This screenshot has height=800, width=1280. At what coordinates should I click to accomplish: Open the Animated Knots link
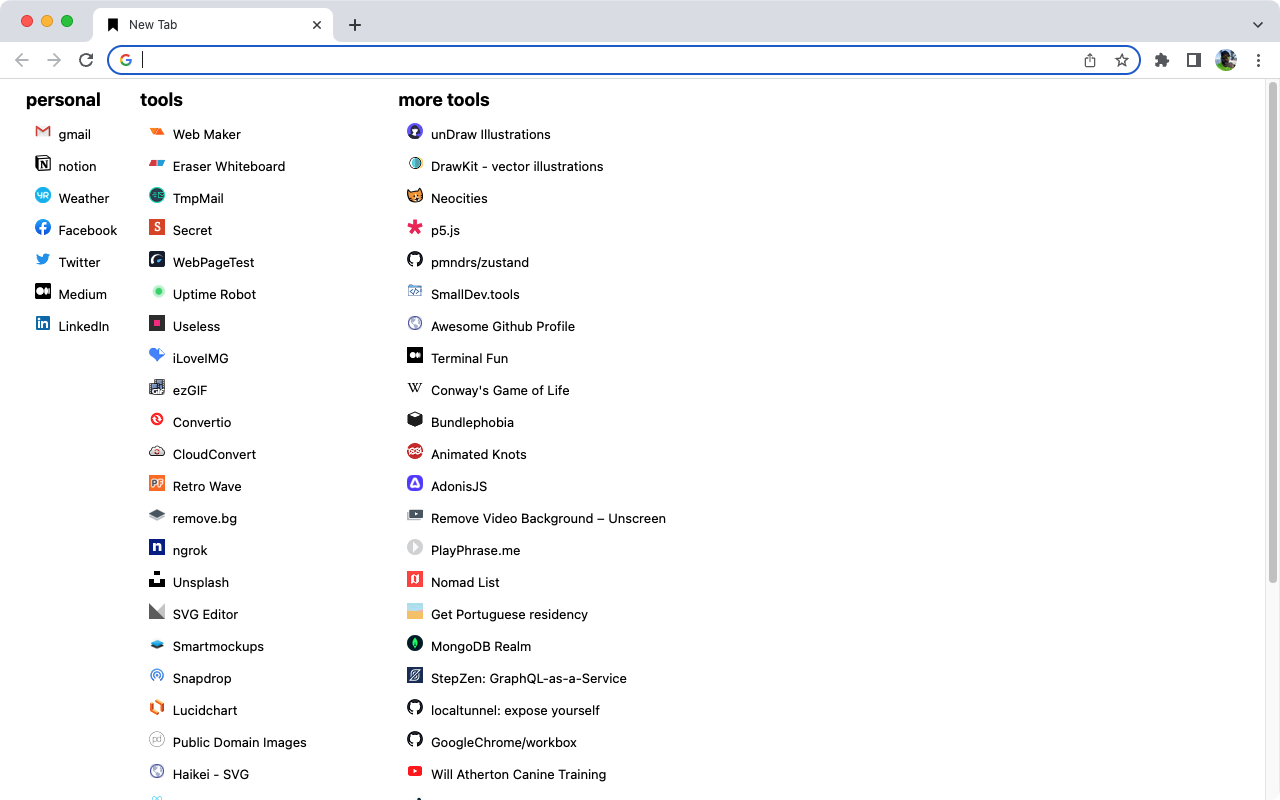click(479, 454)
